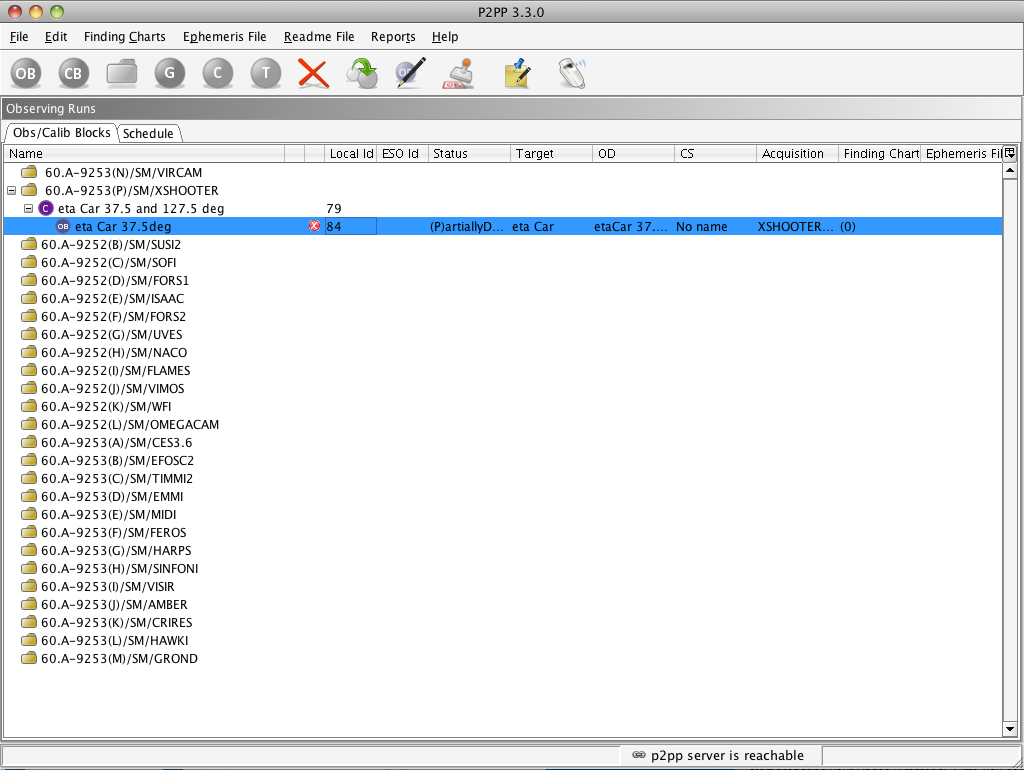1024x770 pixels.
Task: Click folder icon of 60.A-9253(E)/SM/MIDI
Action: [29, 514]
